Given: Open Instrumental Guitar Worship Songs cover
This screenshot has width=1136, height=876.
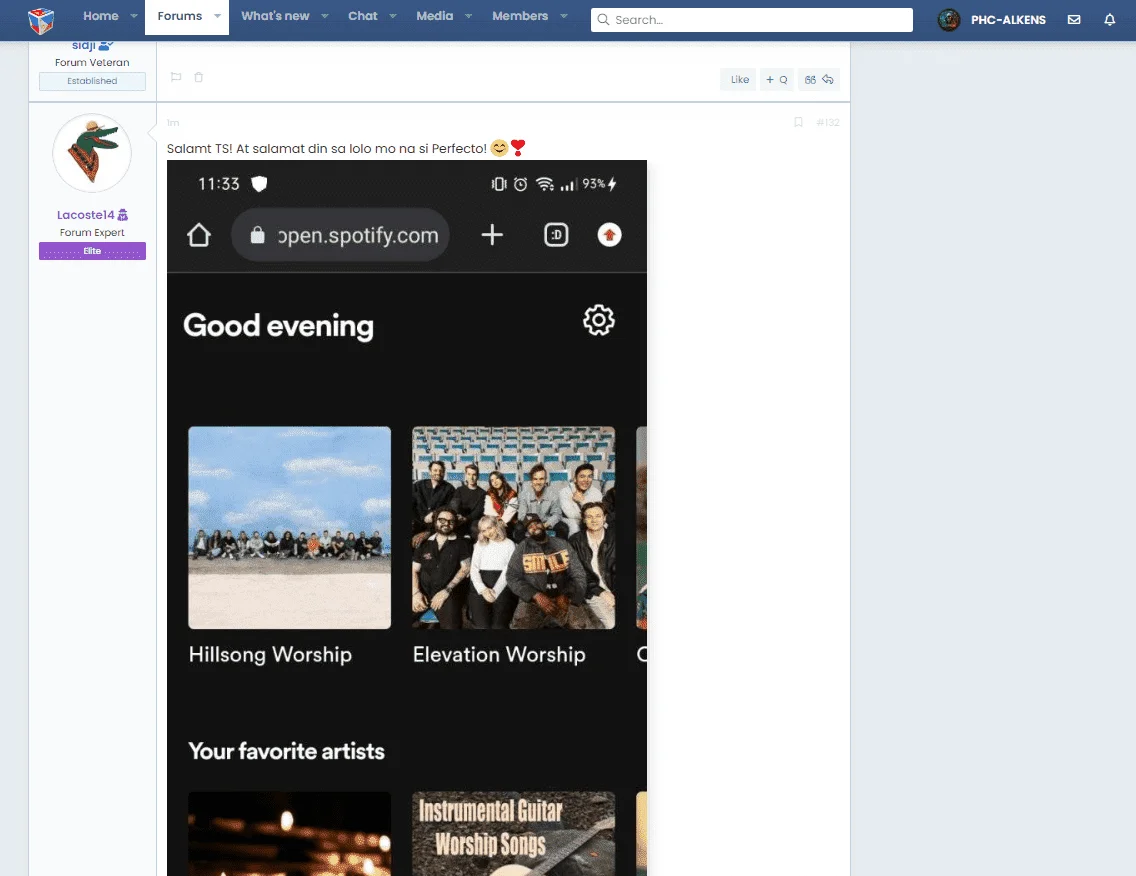Looking at the screenshot, I should click(x=514, y=834).
